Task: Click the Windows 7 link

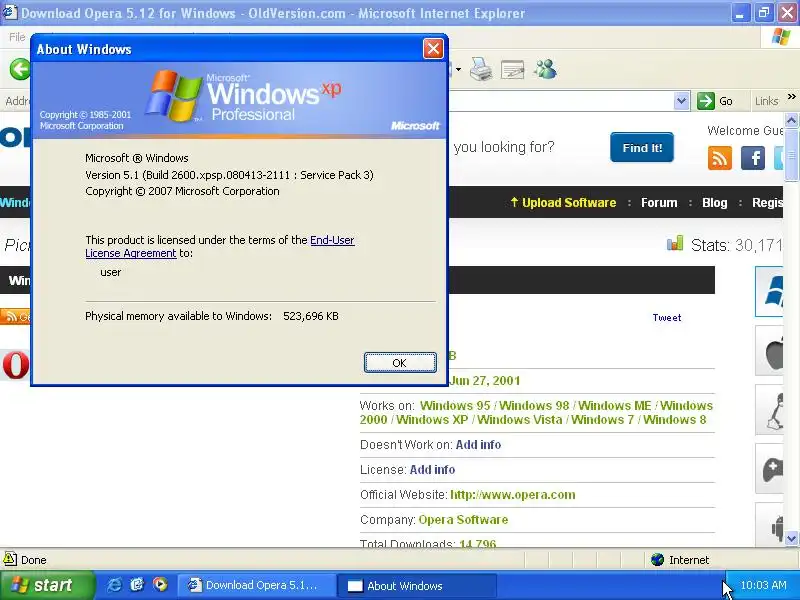Action: click(x=602, y=420)
